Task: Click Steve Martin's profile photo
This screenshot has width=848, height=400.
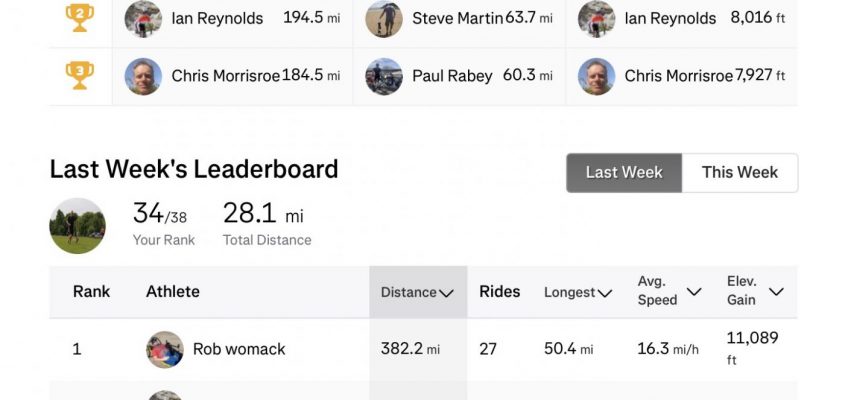Action: click(x=384, y=19)
